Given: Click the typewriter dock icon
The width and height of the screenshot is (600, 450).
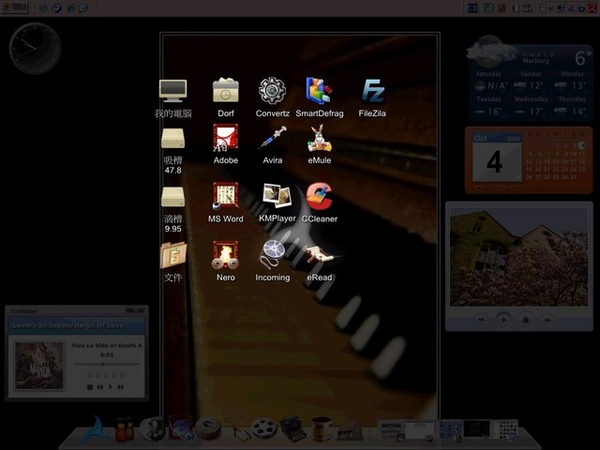Looking at the screenshot, I should tap(293, 429).
